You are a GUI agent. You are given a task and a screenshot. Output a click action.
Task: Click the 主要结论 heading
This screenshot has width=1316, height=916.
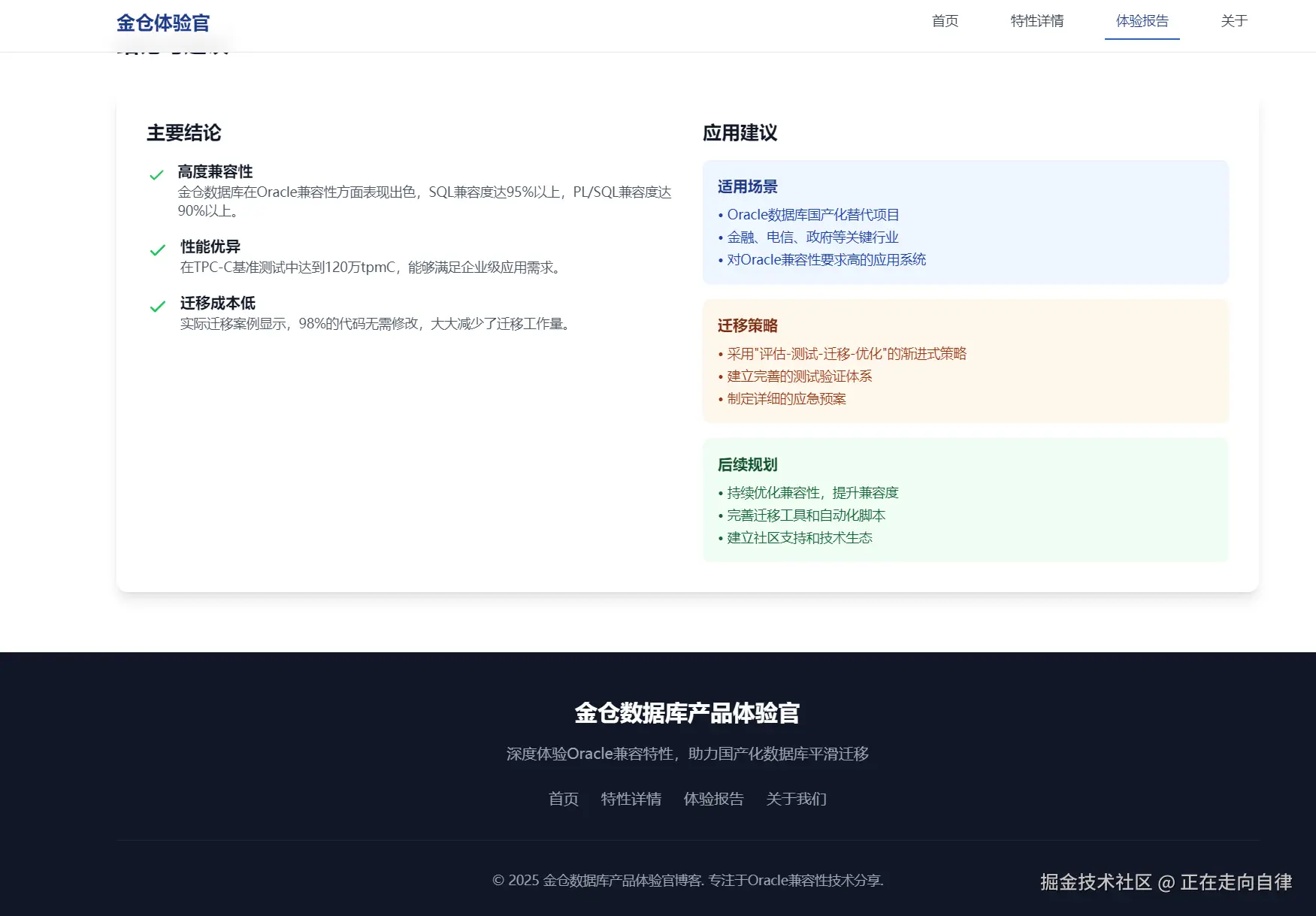(184, 133)
